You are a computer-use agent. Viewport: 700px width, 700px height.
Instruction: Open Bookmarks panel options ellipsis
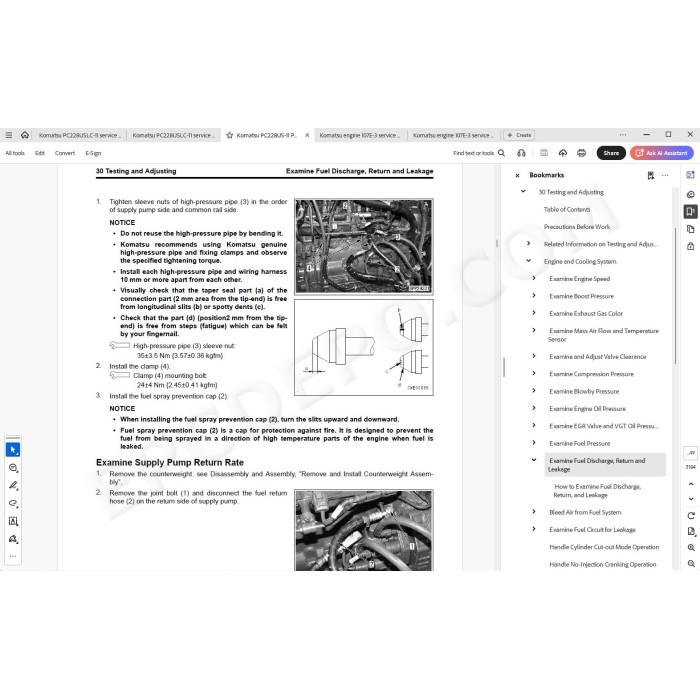[x=665, y=175]
